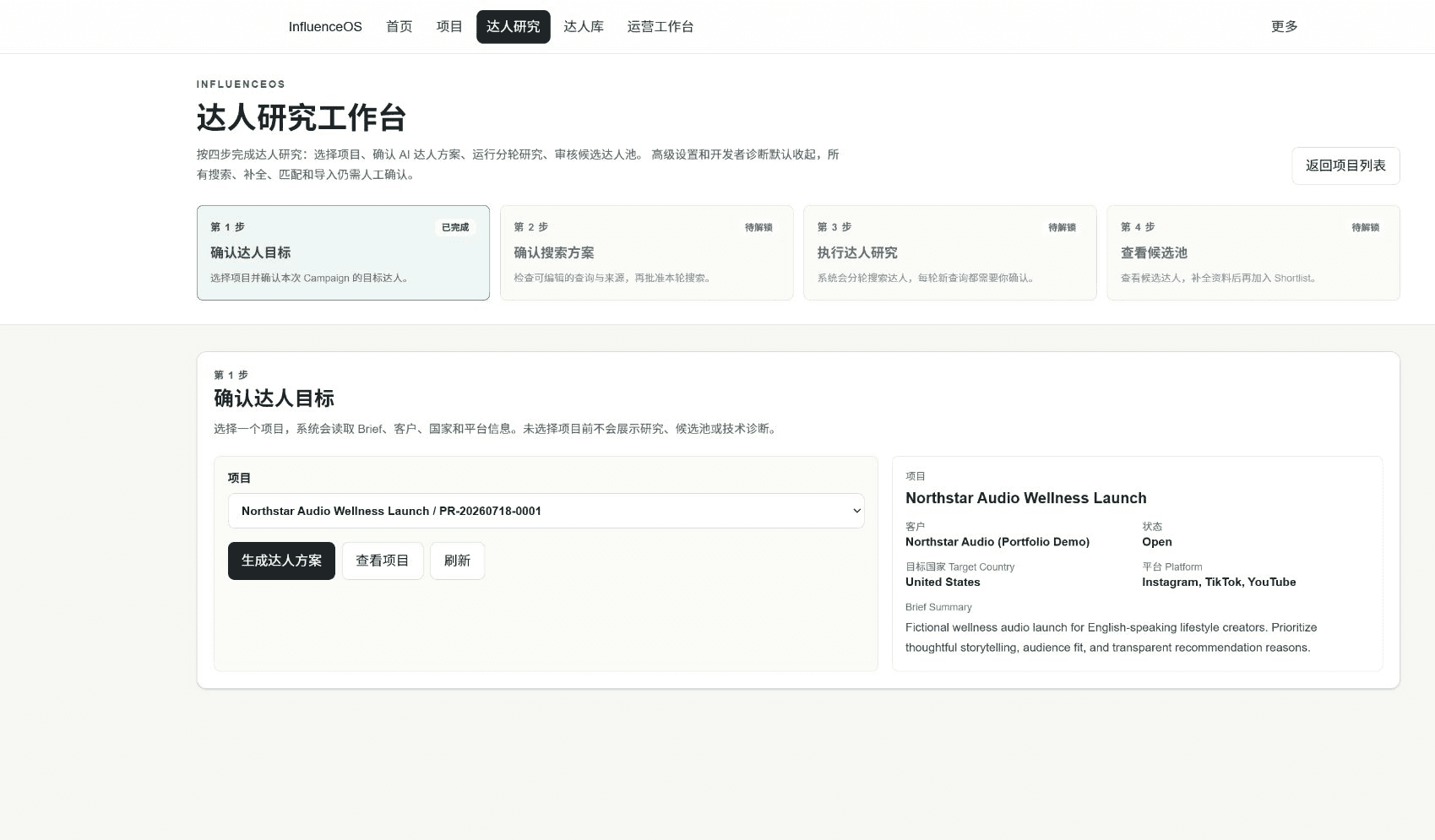This screenshot has height=840, width=1435.
Task: Click the client value Northstar Audio (Portfolio Demo)
Action: [x=997, y=542]
